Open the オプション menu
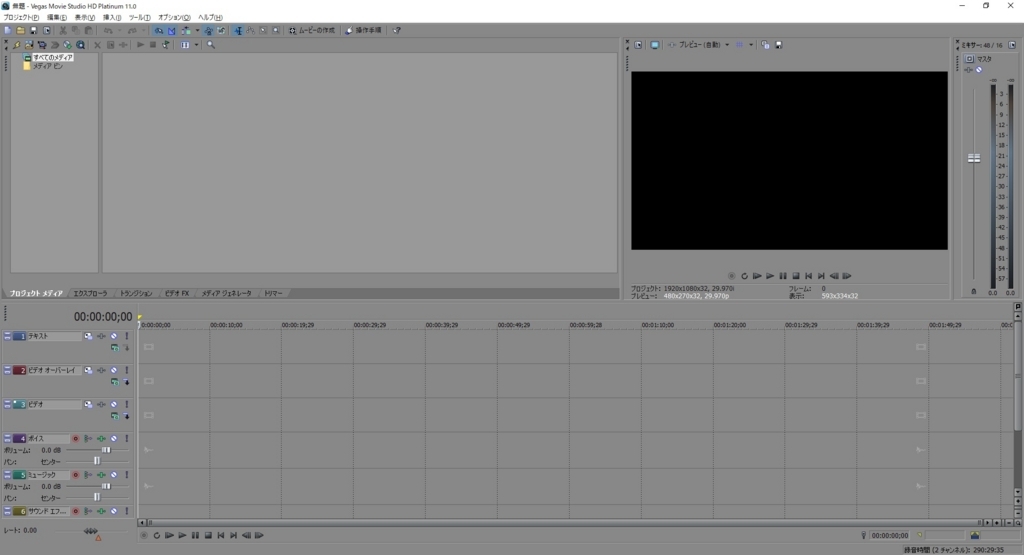The width and height of the screenshot is (1024, 555). point(174,18)
